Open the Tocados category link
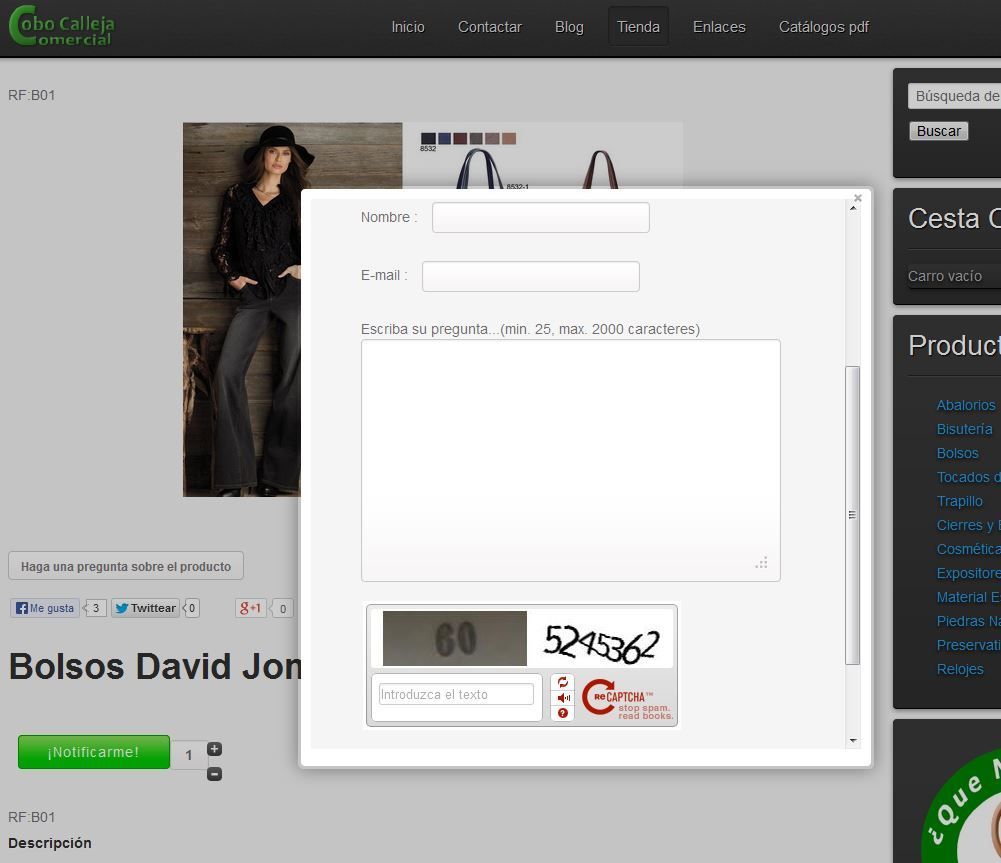Screen dimensions: 1001x863 click(968, 477)
